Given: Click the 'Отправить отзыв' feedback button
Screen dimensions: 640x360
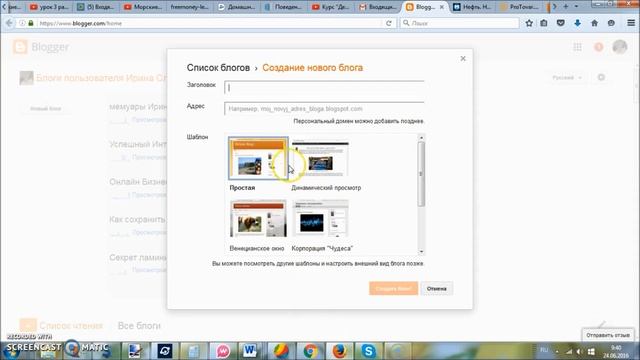Looking at the screenshot, I should (x=608, y=335).
